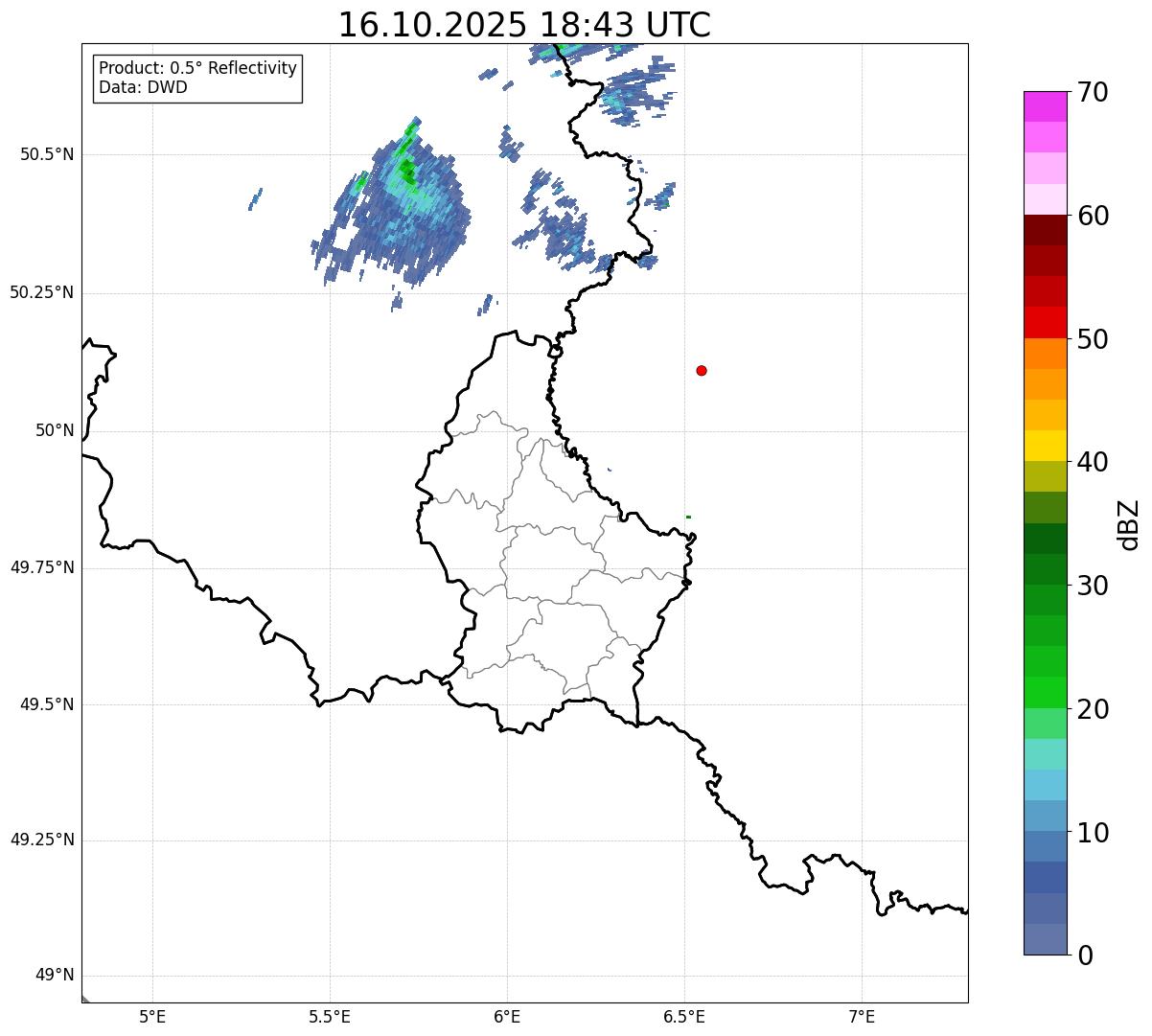Click the 0 tick on the colorbar
Screen dimensions: 1152x1036
coord(1085,955)
